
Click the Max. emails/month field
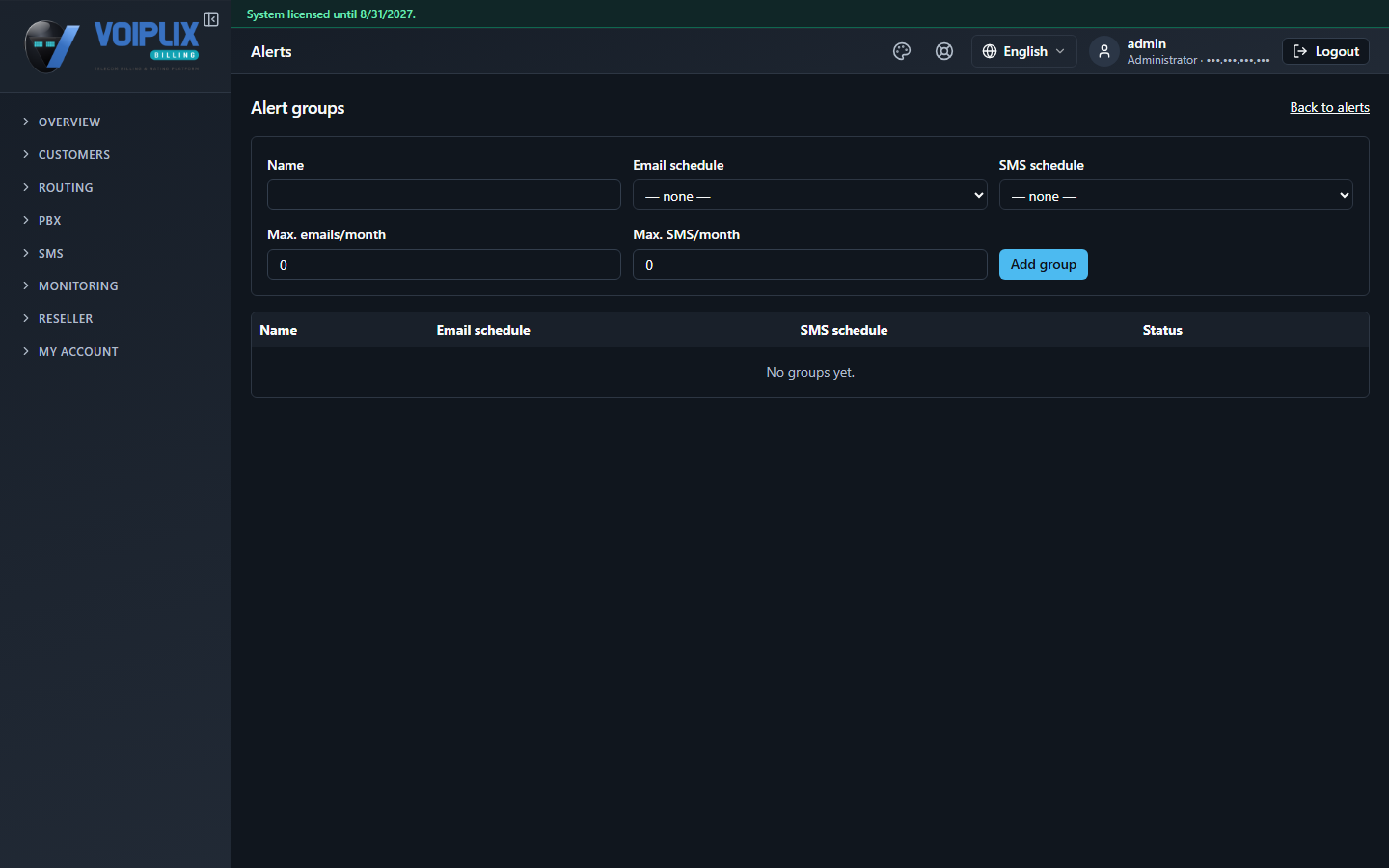click(444, 264)
